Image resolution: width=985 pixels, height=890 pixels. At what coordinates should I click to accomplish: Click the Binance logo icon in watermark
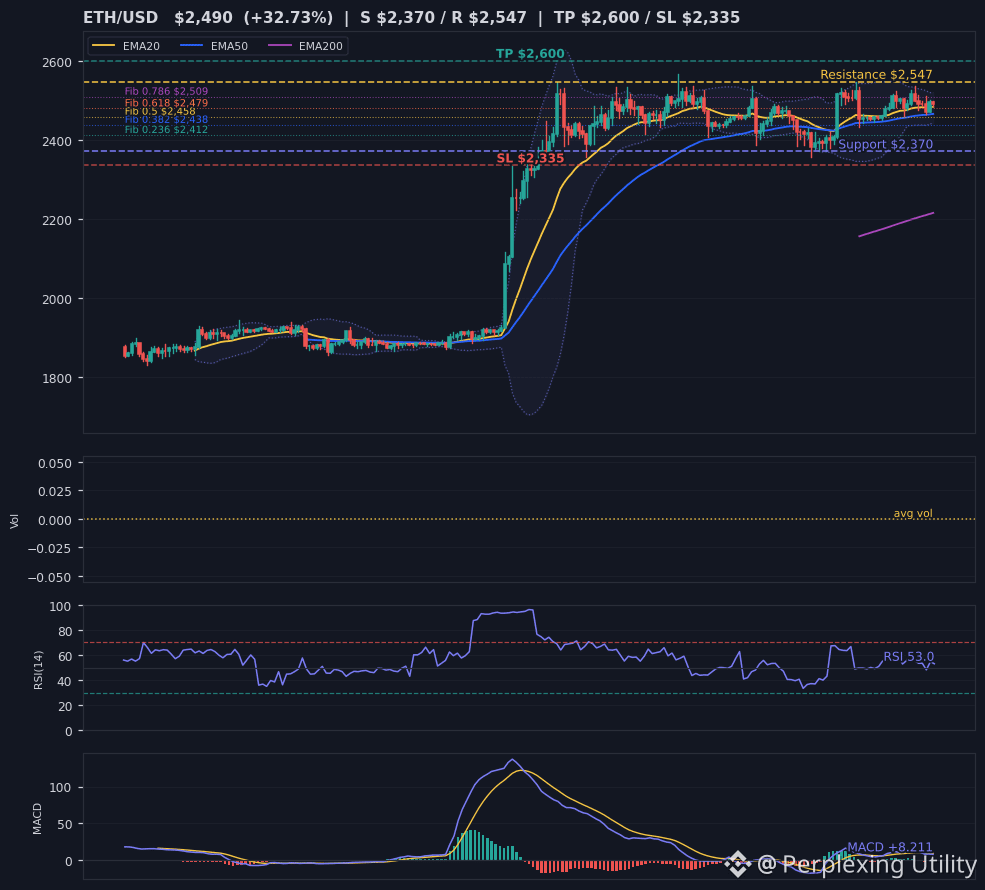[737, 864]
